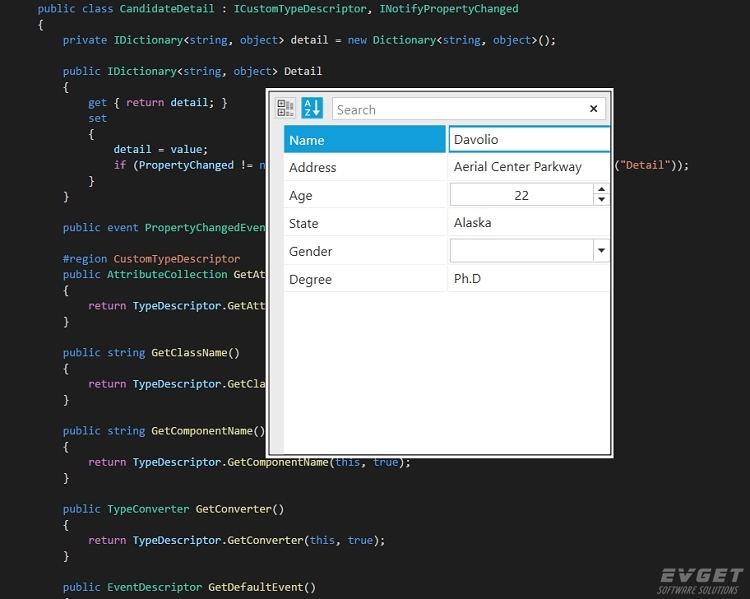Select the State property row label
The width and height of the screenshot is (750, 599).
[x=364, y=223]
